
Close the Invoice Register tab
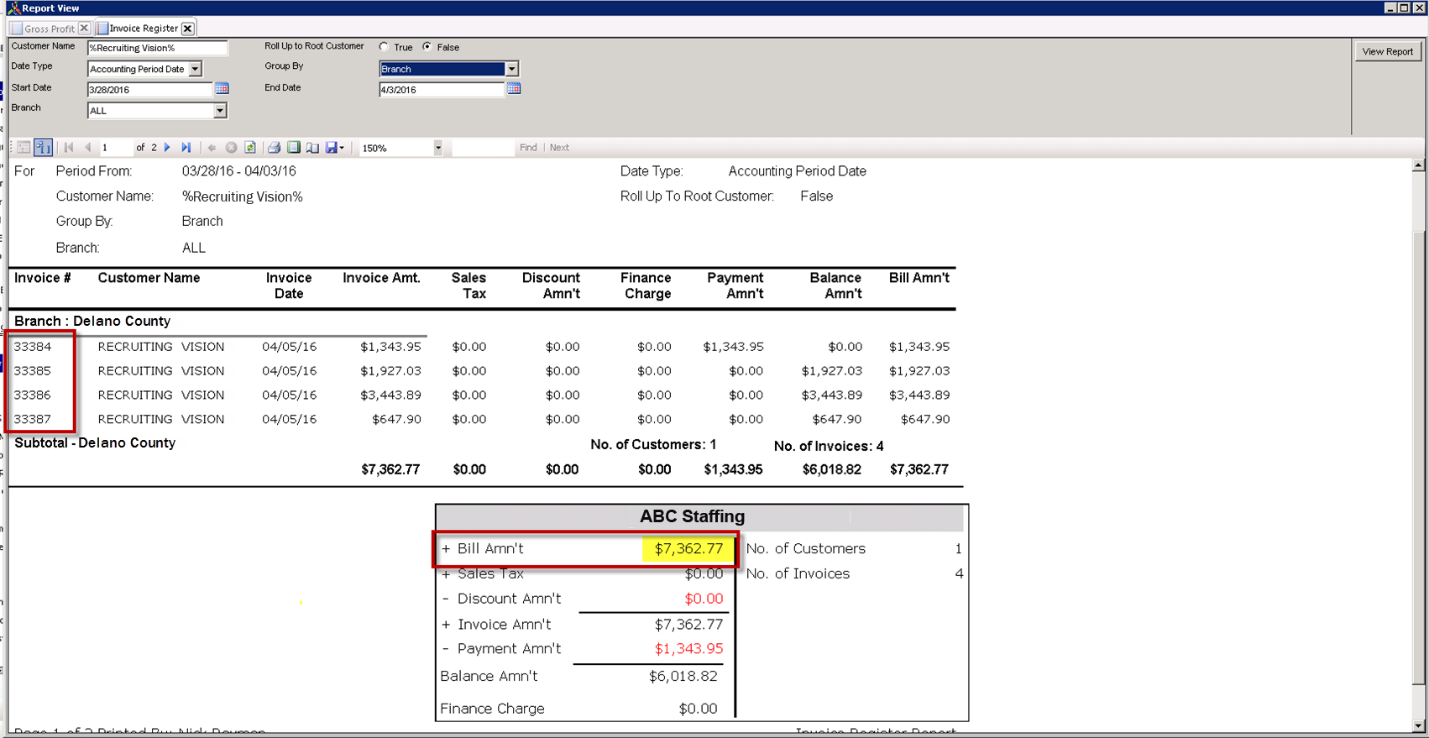(x=187, y=28)
